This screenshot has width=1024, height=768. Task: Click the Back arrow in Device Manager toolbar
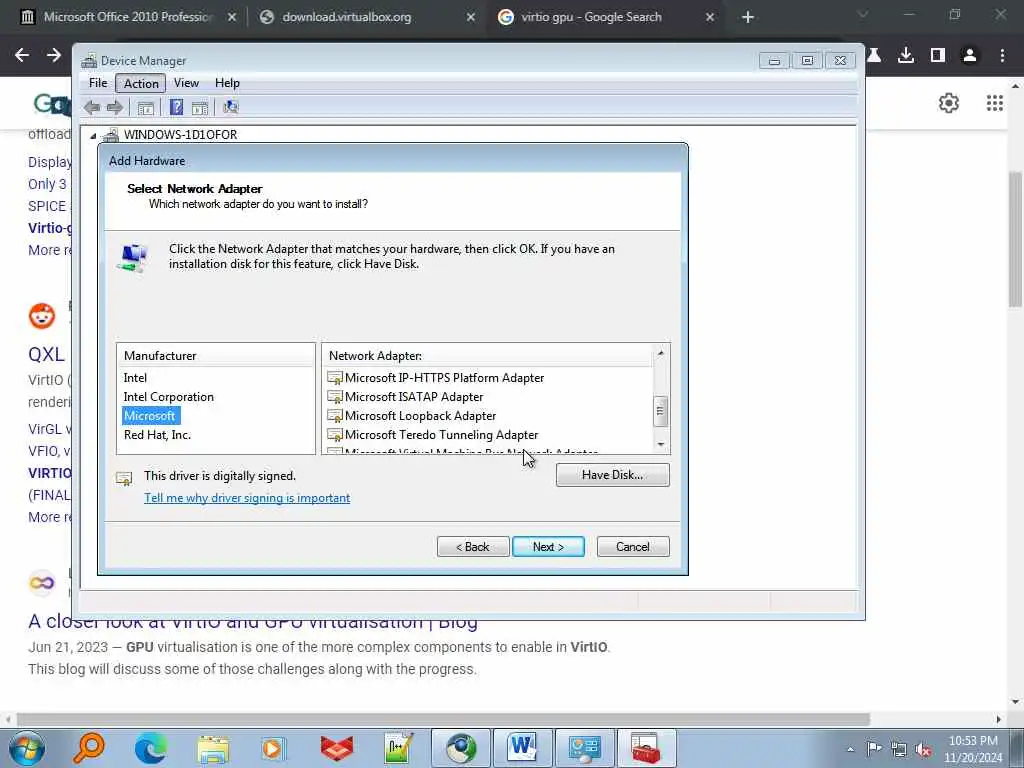click(92, 107)
